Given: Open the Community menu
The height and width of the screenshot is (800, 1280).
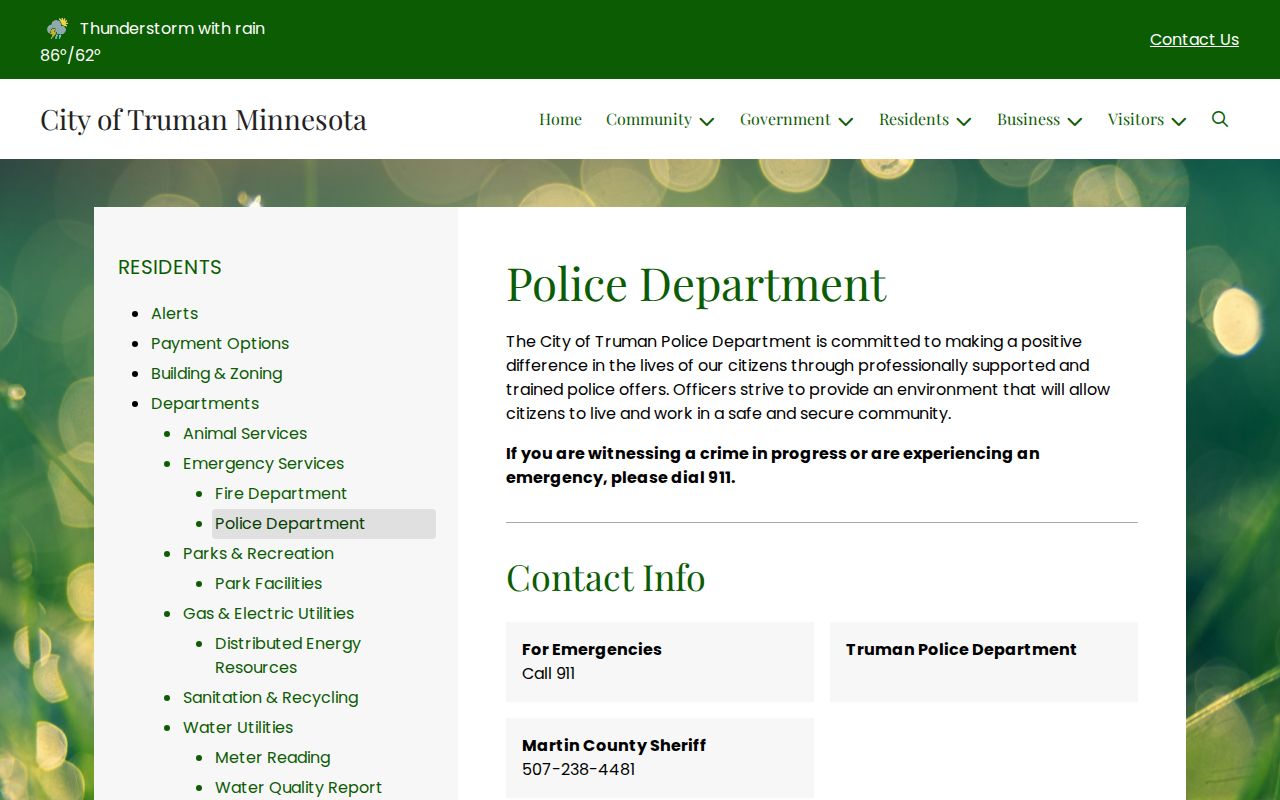Looking at the screenshot, I should pos(649,119).
